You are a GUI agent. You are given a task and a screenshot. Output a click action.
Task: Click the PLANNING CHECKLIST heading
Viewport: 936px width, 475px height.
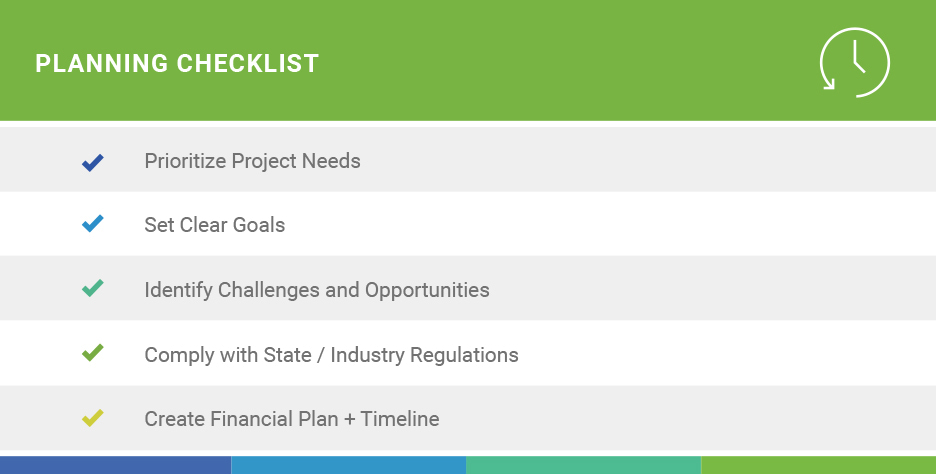pyautogui.click(x=177, y=63)
